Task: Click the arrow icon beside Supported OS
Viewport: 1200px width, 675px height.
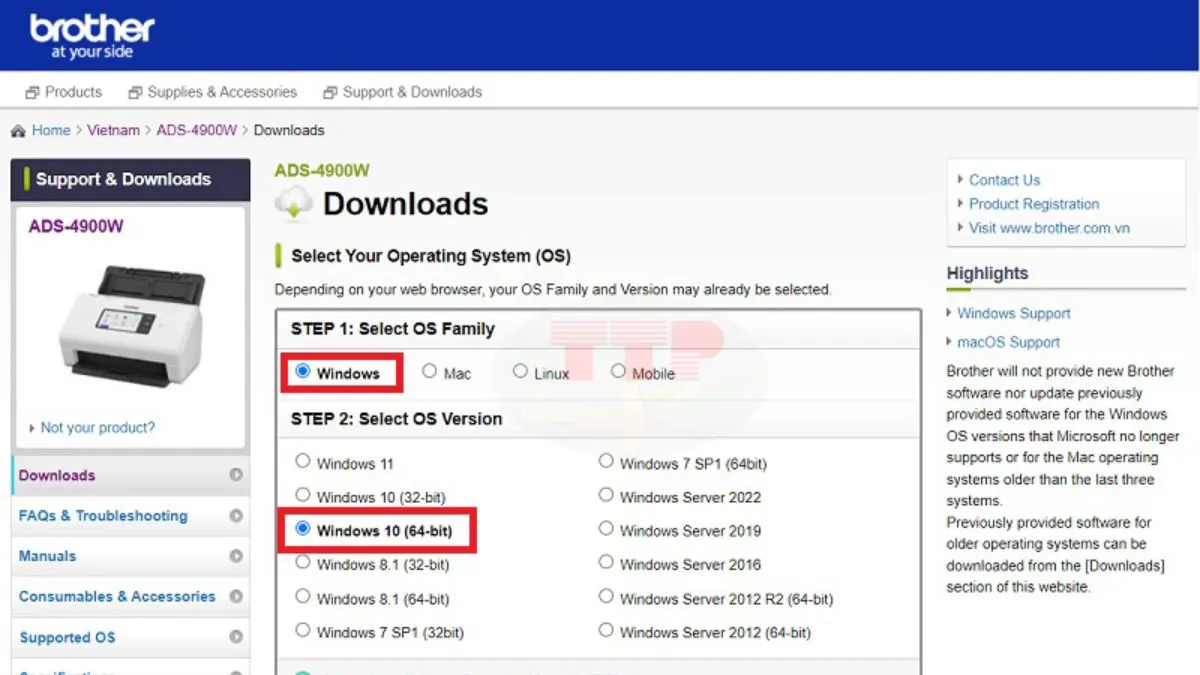Action: coord(236,637)
